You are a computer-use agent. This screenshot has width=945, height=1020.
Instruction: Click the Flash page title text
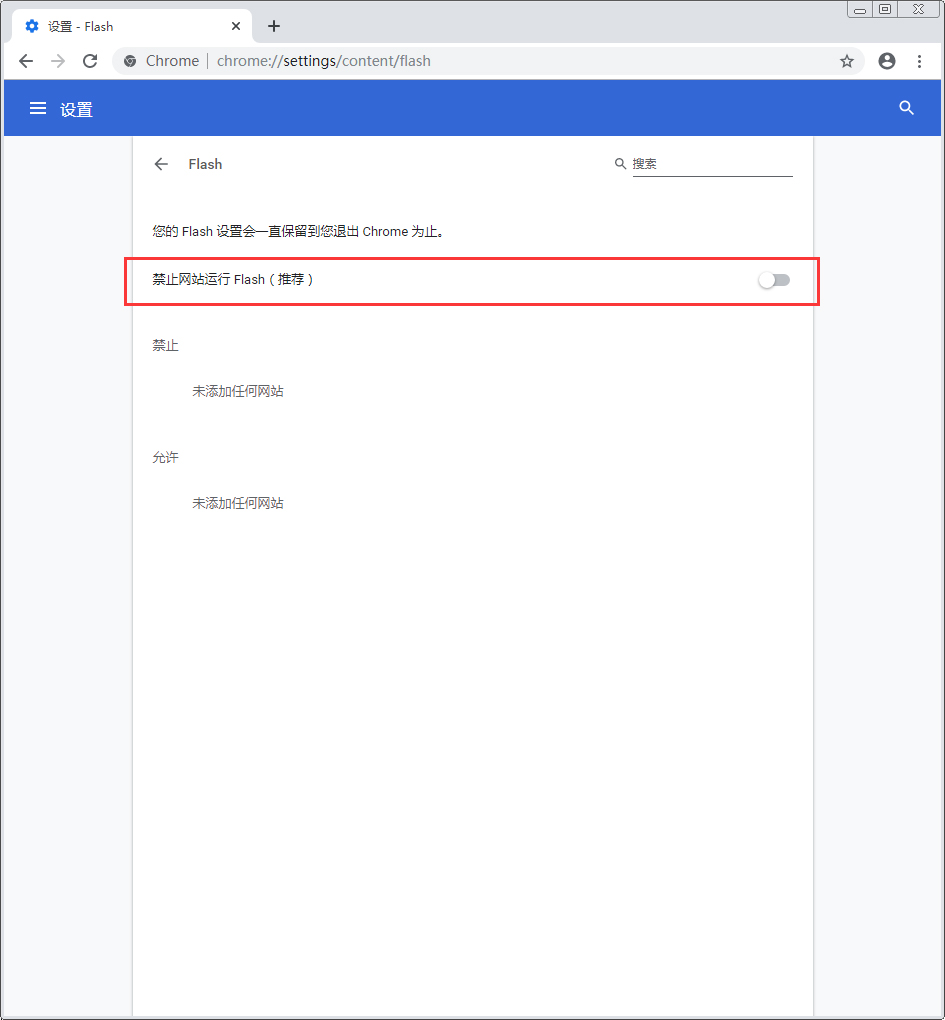(205, 164)
